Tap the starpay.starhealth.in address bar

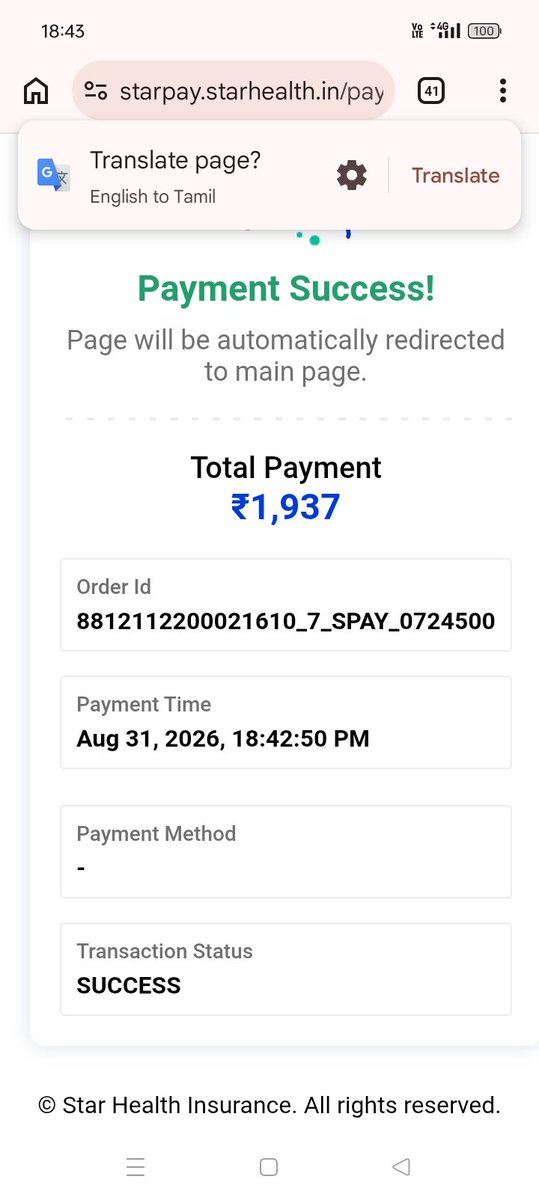pyautogui.click(x=234, y=92)
